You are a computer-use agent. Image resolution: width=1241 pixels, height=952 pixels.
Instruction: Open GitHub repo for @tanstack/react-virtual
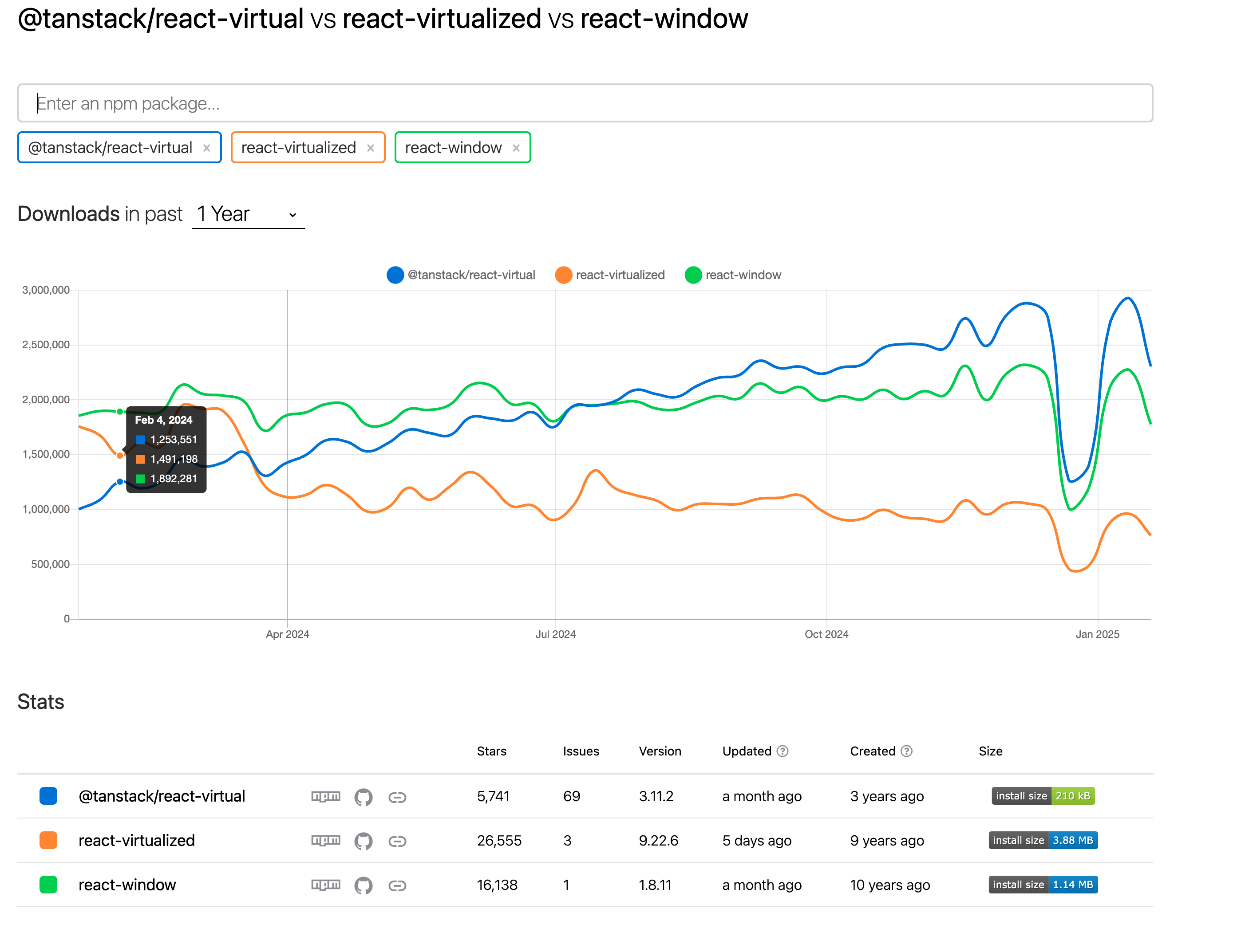(363, 797)
